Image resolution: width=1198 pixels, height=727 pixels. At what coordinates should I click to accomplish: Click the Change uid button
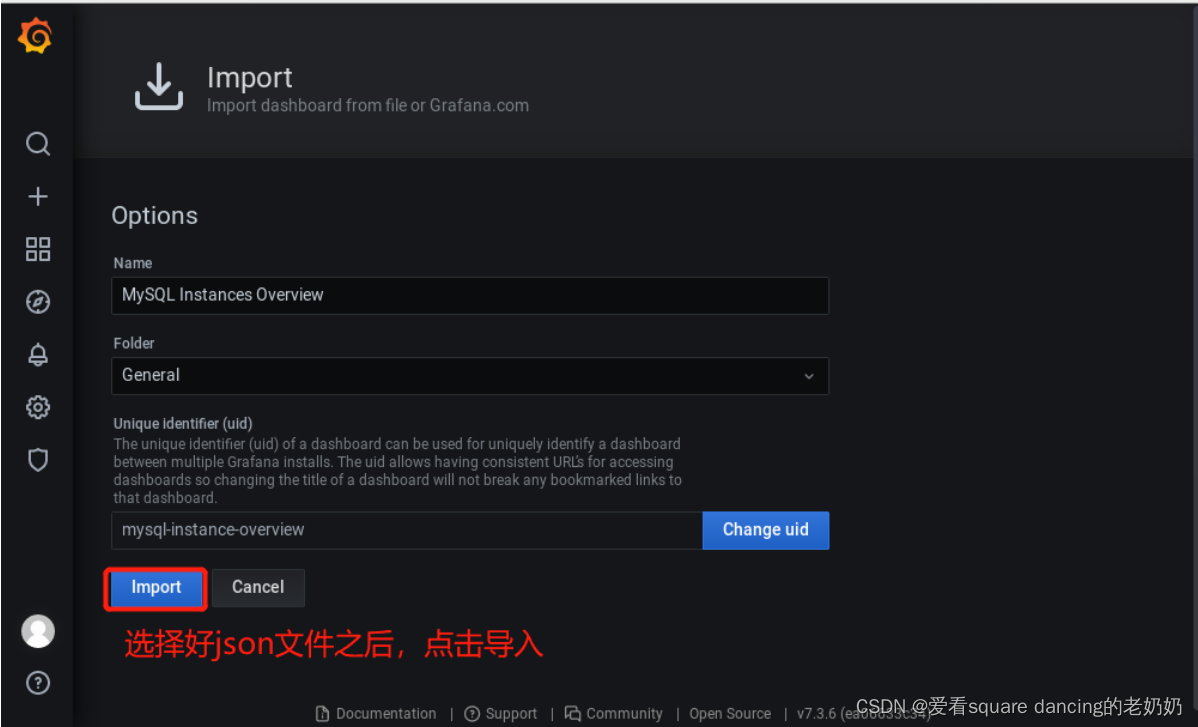coord(766,530)
